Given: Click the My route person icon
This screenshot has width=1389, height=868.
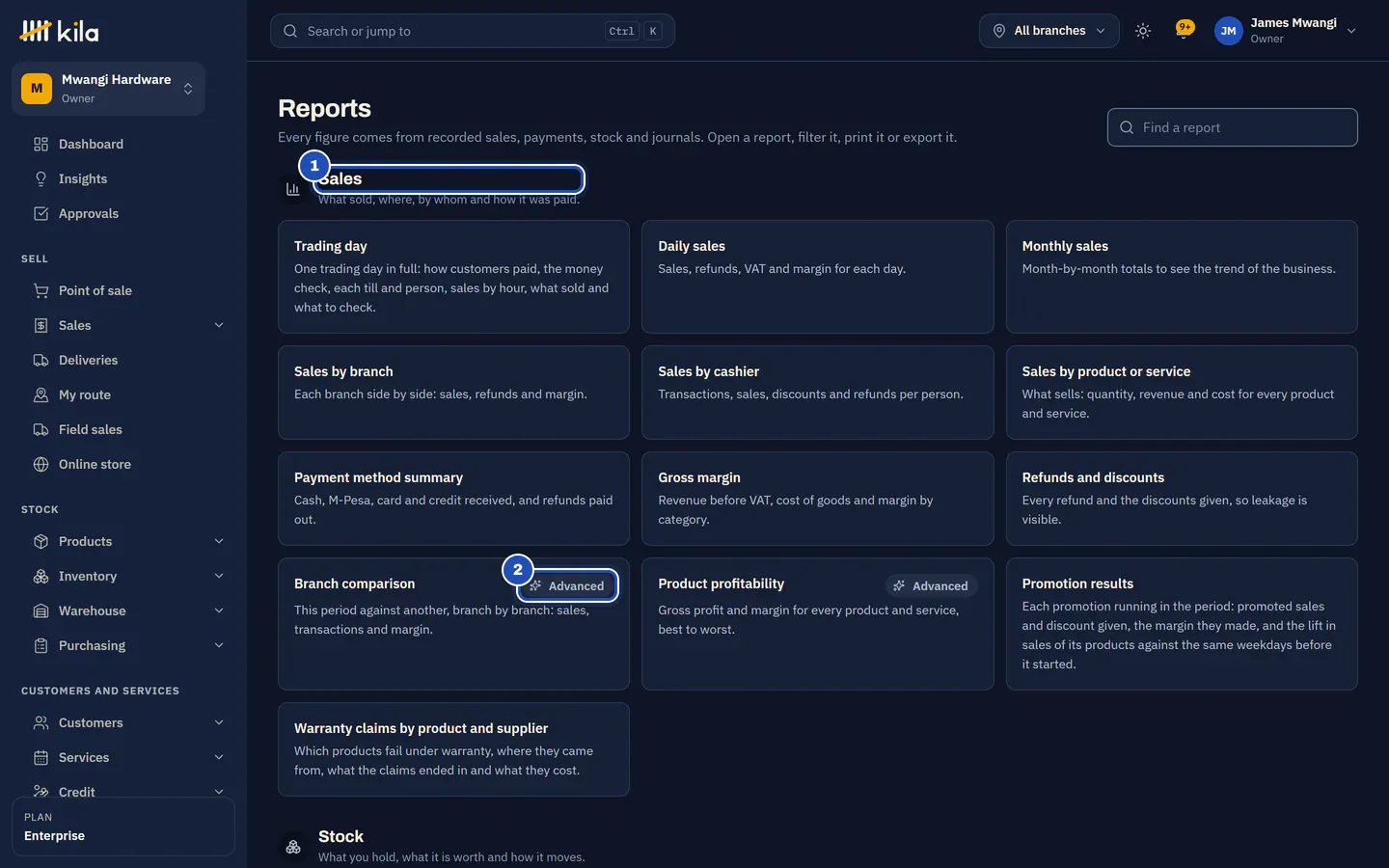Looking at the screenshot, I should [41, 395].
